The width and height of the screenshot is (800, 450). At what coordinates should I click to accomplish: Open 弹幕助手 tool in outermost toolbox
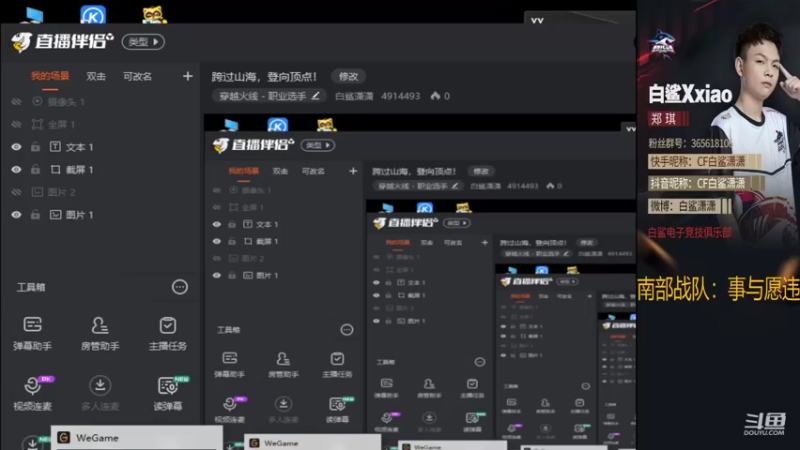coord(32,334)
